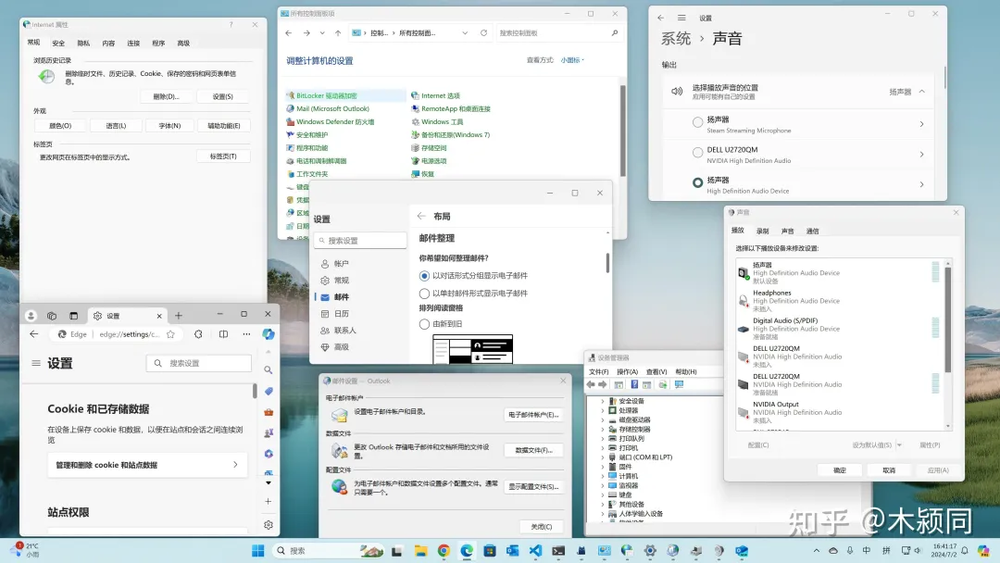Viewport: 1000px width, 563px height.
Task: Click the favorite star icon in Edge address bar
Action: (171, 334)
